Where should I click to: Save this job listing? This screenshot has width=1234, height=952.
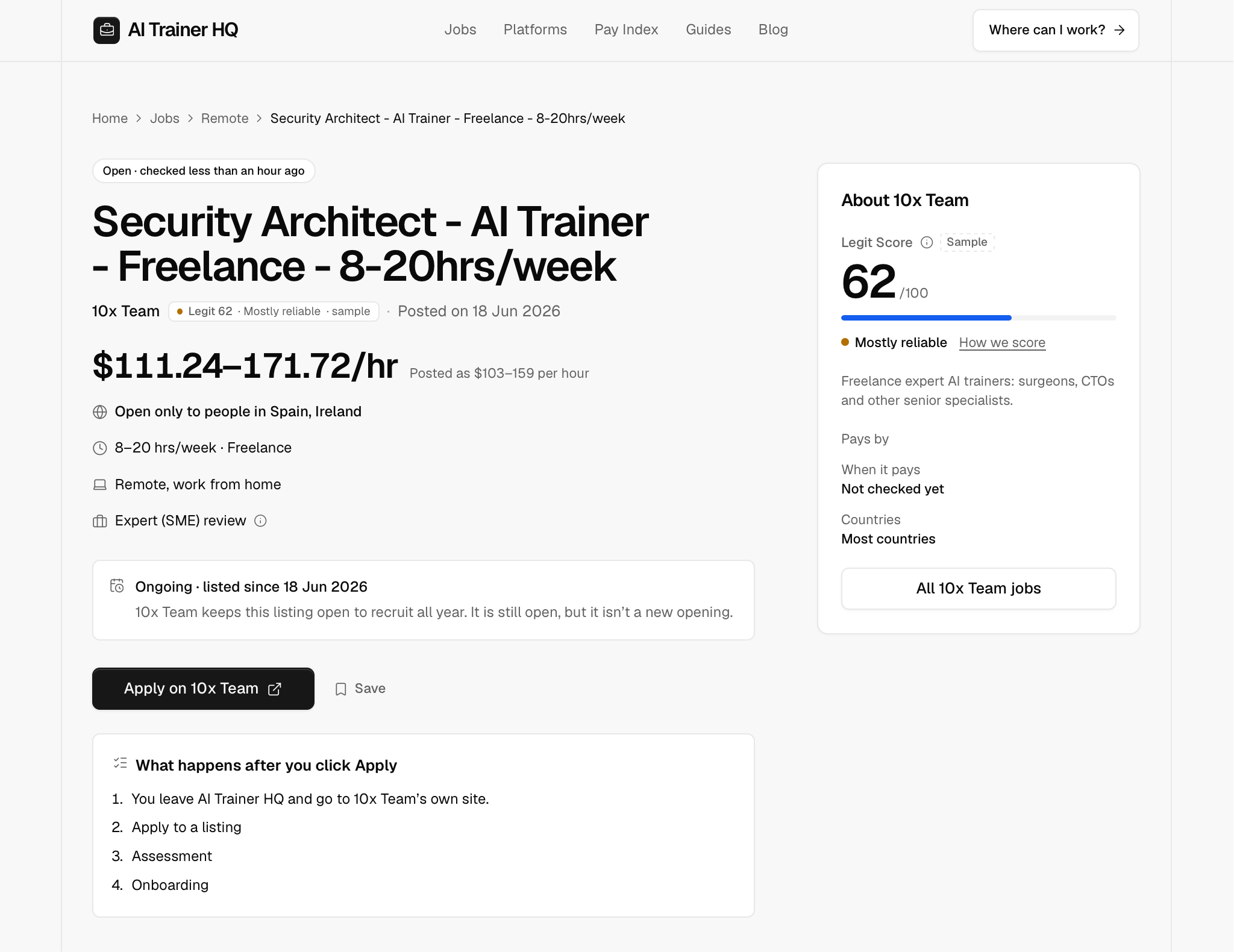point(360,689)
